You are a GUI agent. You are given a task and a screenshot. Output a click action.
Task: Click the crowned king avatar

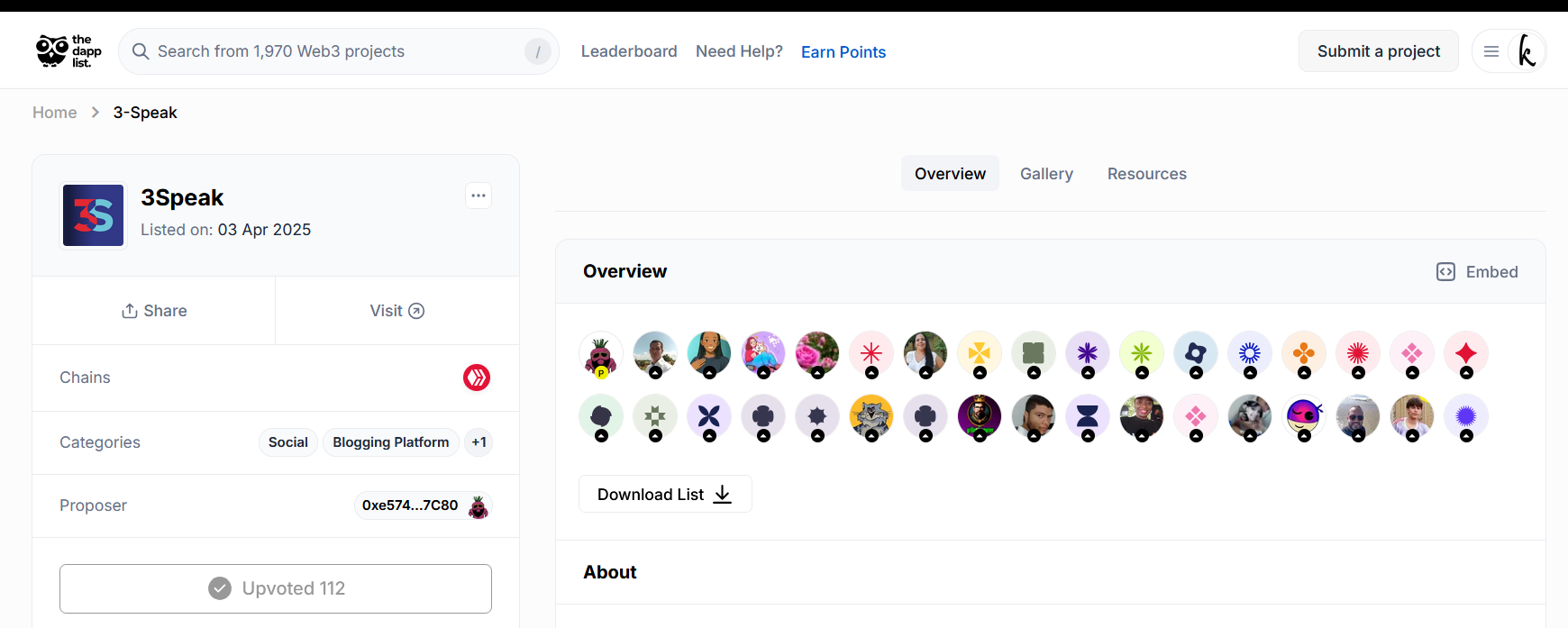click(980, 417)
